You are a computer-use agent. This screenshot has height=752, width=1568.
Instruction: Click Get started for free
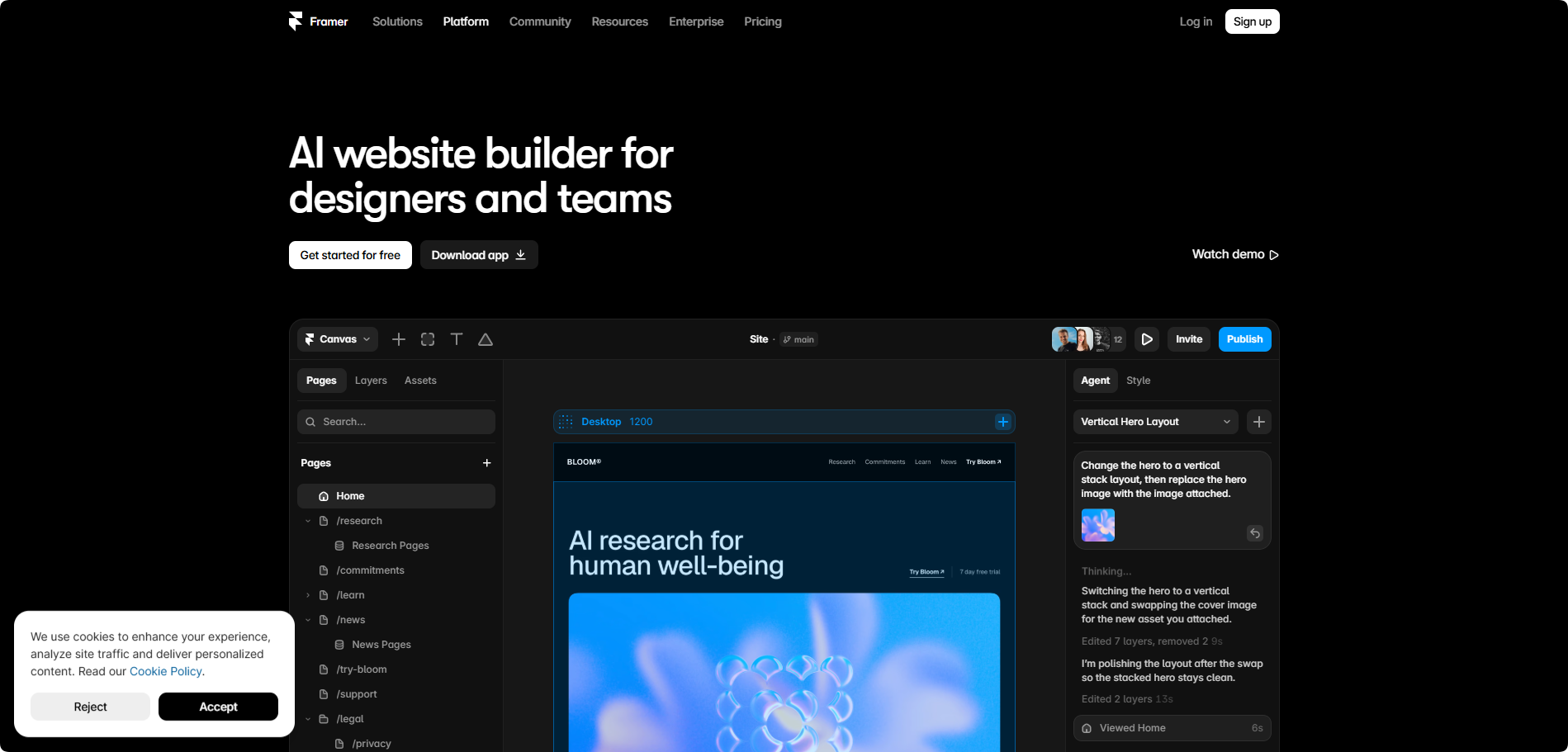click(x=350, y=255)
